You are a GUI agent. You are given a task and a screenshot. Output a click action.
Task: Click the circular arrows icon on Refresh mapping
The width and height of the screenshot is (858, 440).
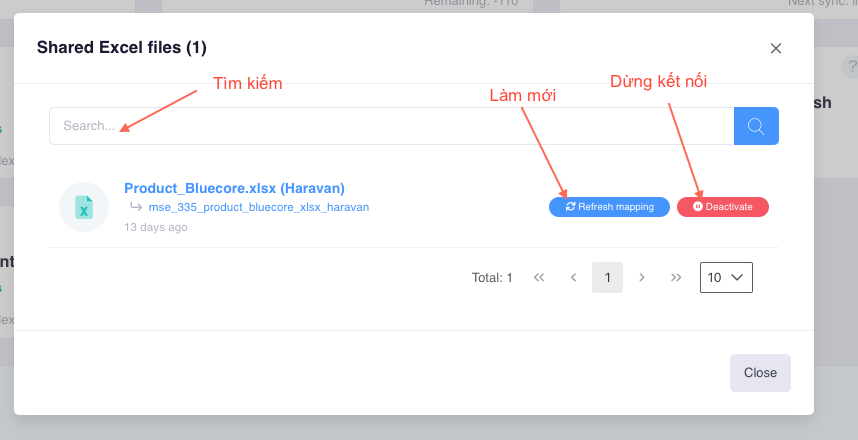click(570, 207)
